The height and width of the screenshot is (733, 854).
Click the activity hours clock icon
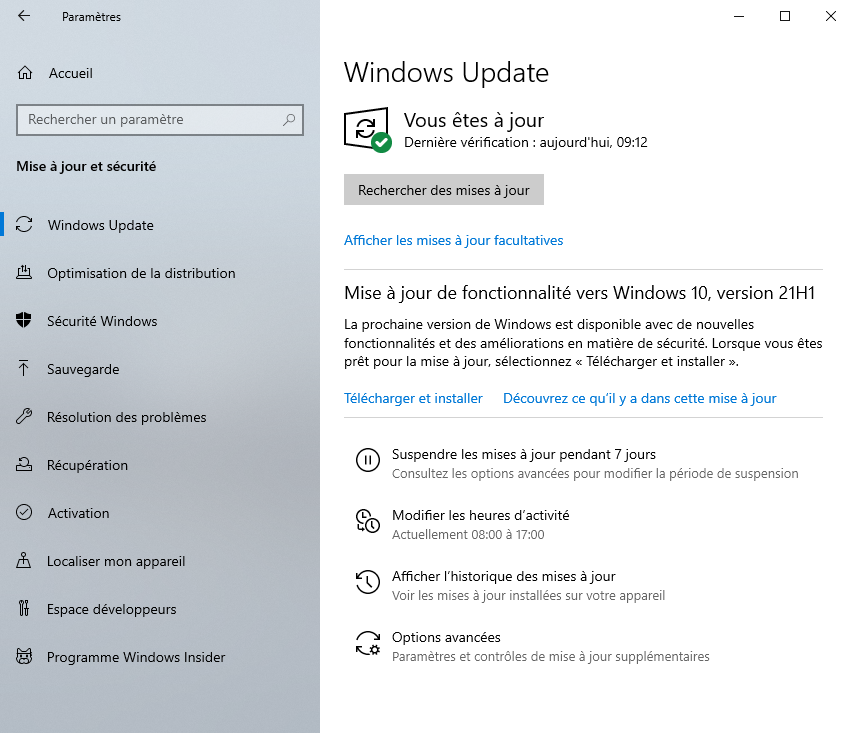coord(368,521)
